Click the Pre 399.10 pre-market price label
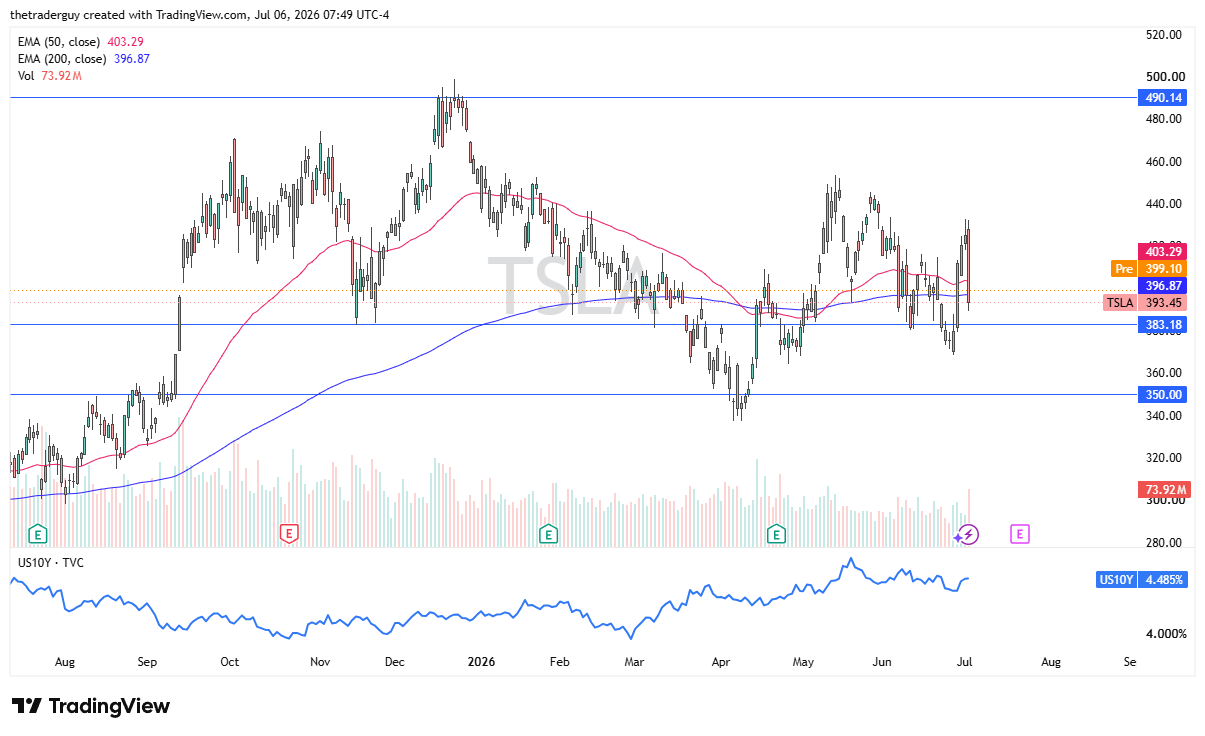This screenshot has height=736, width=1205. [1149, 269]
